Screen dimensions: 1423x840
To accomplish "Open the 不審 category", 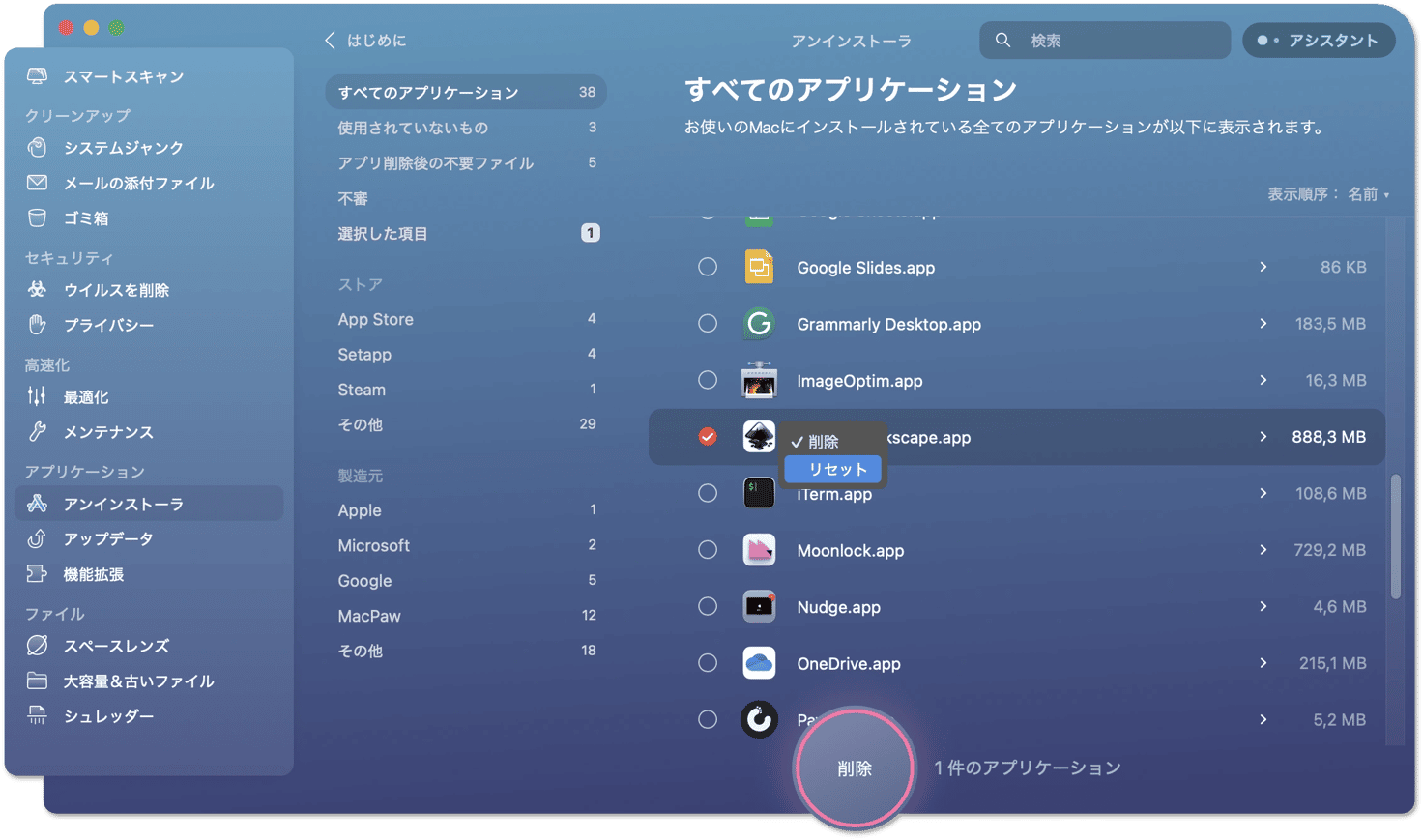I will click(x=466, y=198).
